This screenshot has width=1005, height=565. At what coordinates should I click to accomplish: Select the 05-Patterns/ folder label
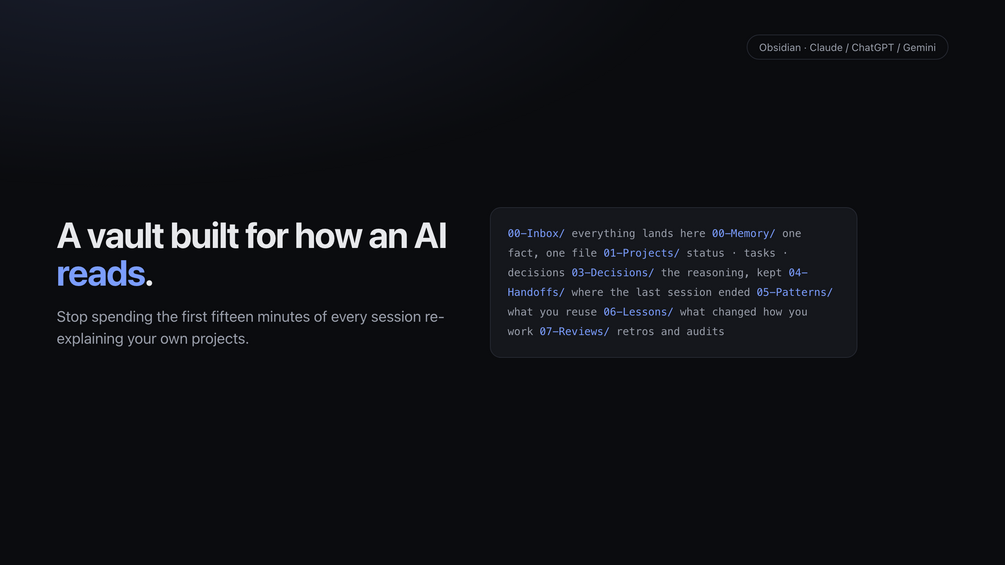pos(794,292)
